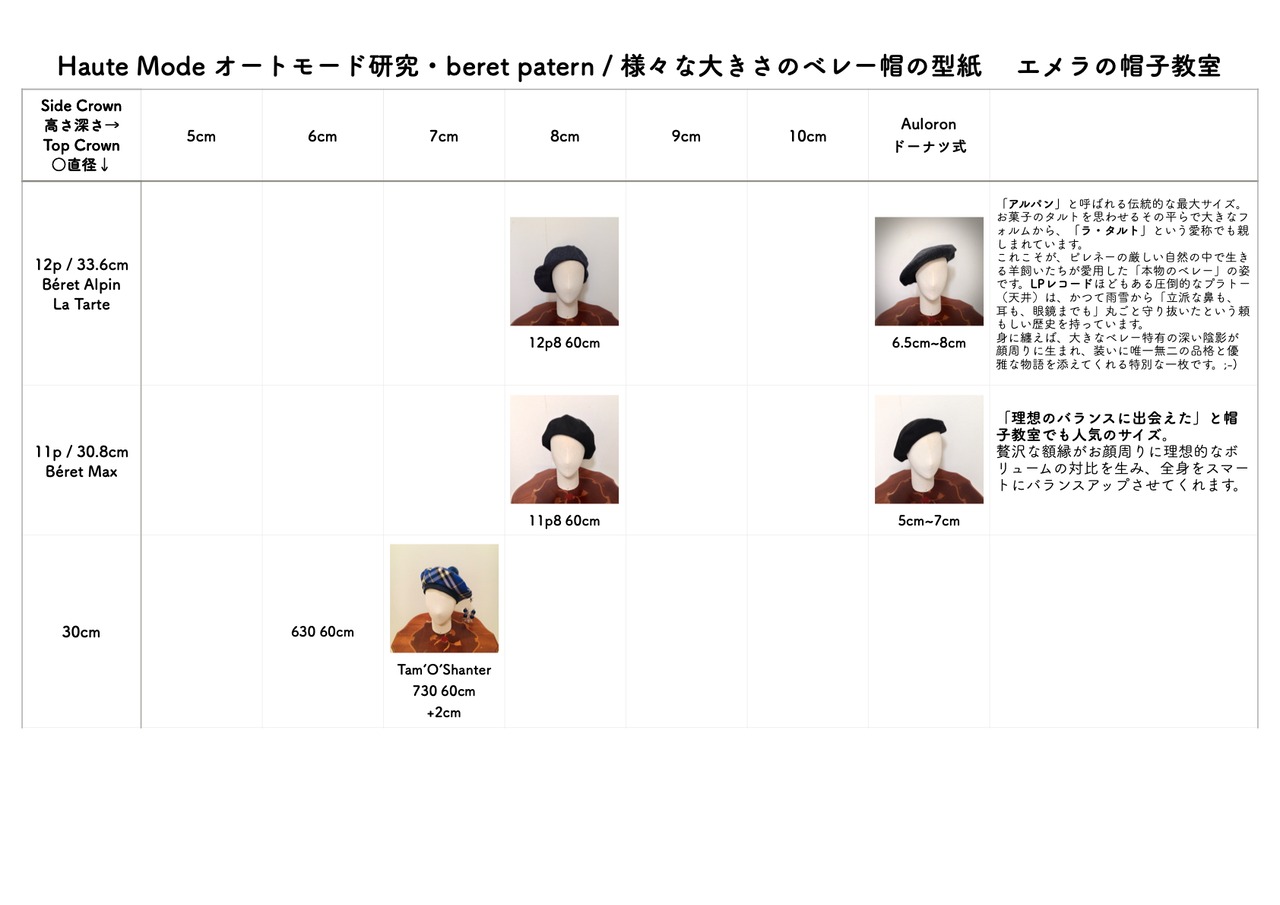Select the 'Side Crown' header cell
1280x905 pixels.
click(81, 135)
